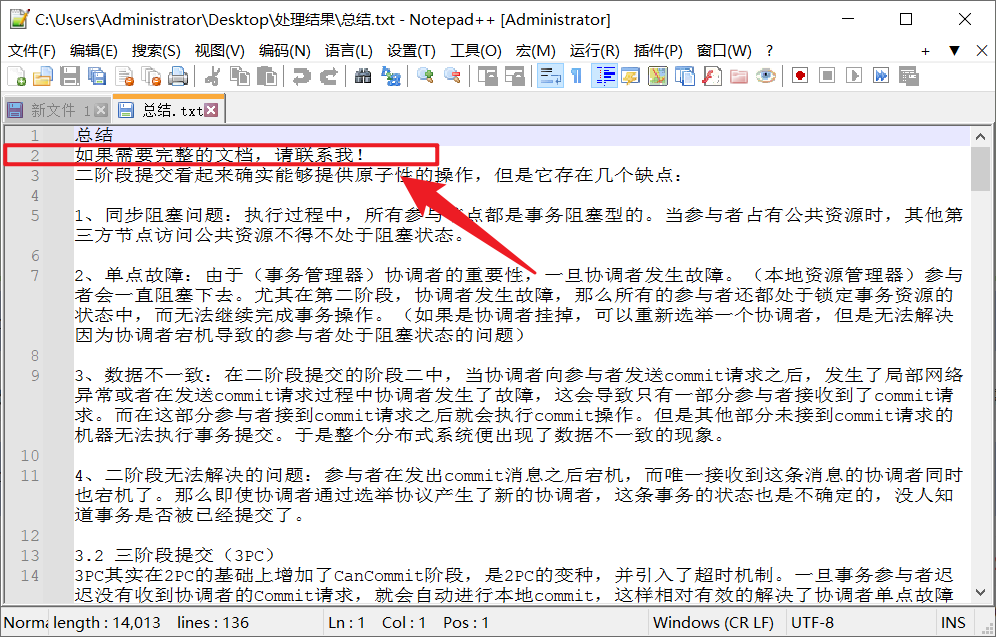
Task: Click the vertical scrollbar up arrow
Action: coord(980,137)
